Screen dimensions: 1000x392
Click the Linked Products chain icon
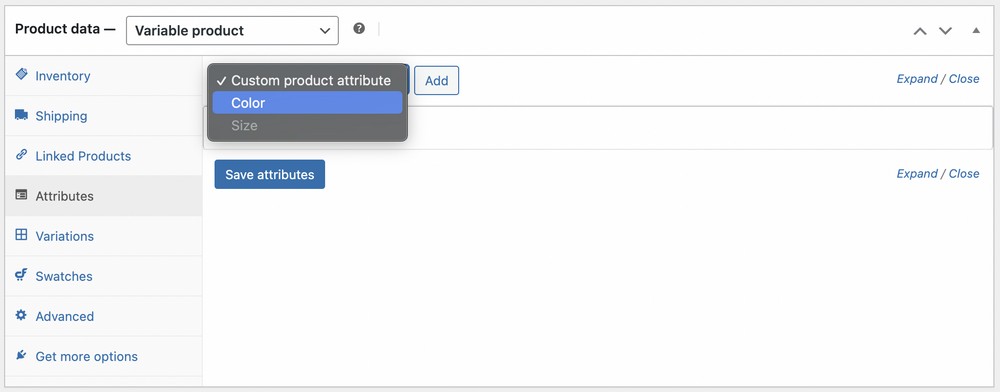pos(22,155)
